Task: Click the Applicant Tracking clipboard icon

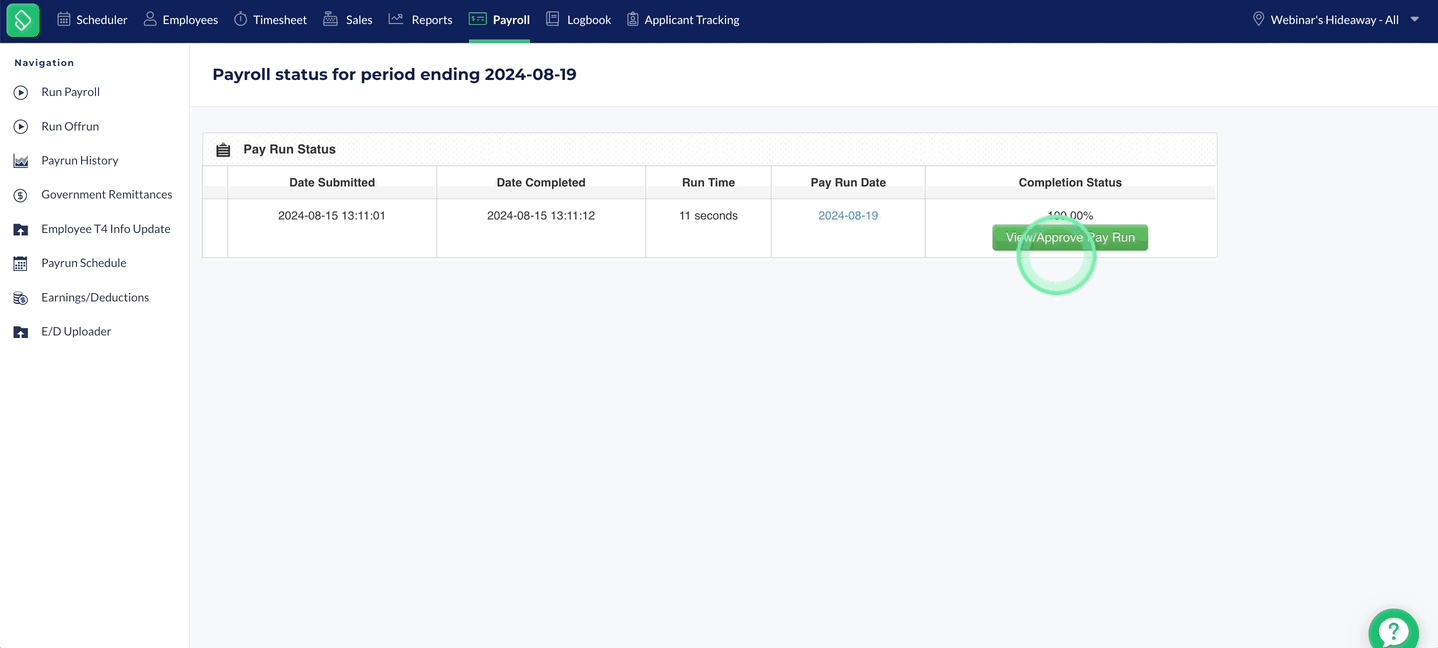Action: click(x=632, y=19)
